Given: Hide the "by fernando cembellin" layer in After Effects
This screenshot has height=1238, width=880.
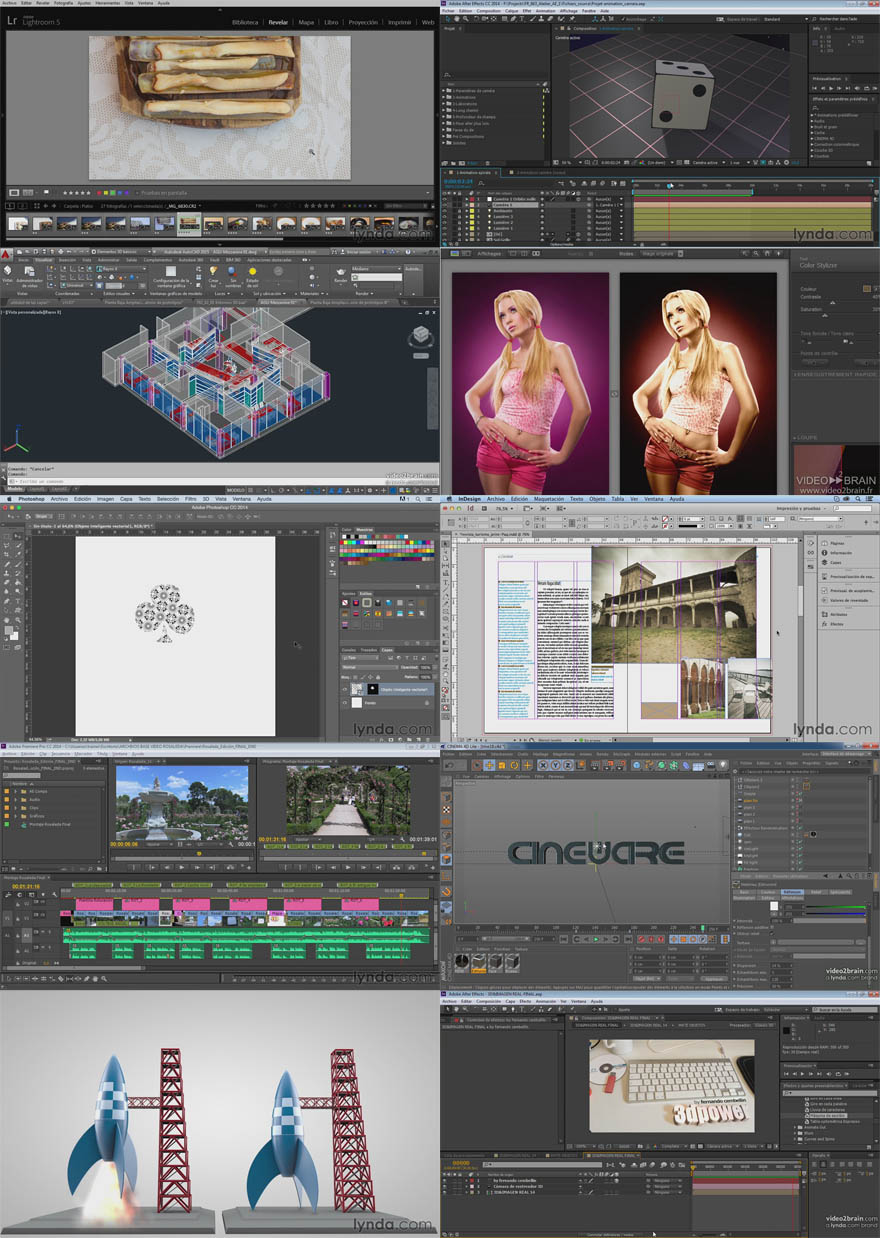Looking at the screenshot, I should 445,1181.
